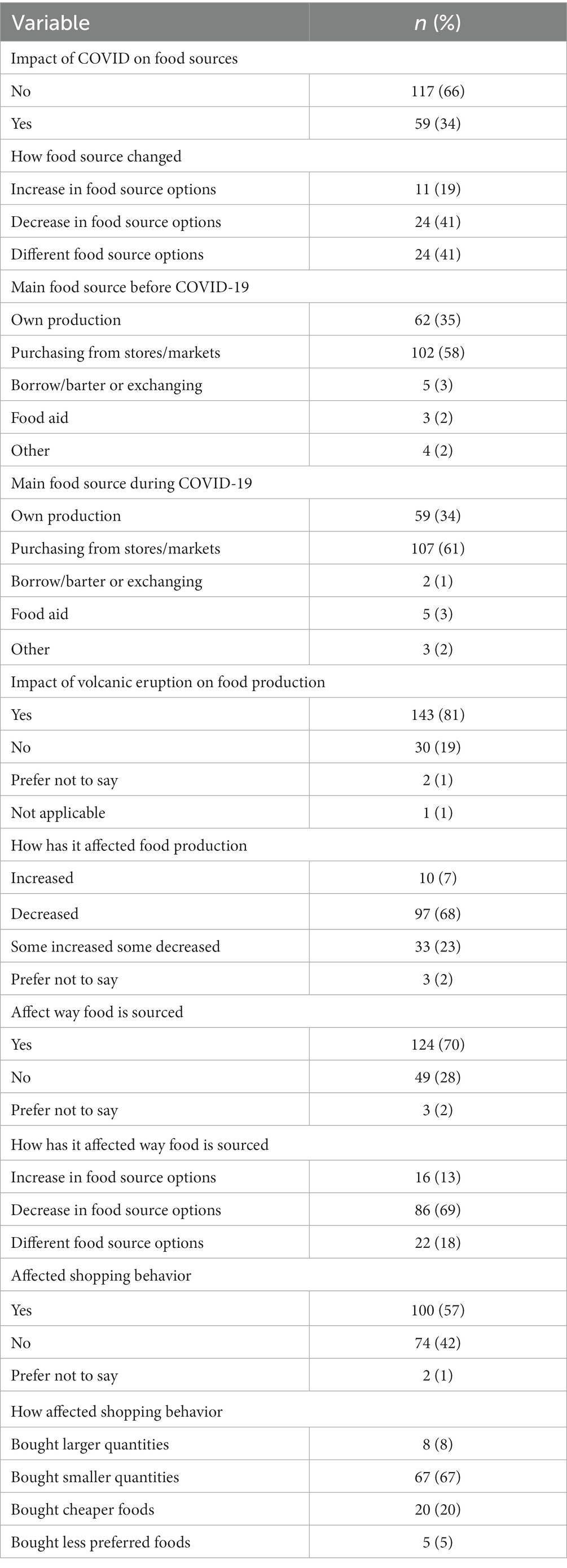This screenshot has height=1568, width=567.
Task: Click the "Not applicable" row label
Action: 59,813
